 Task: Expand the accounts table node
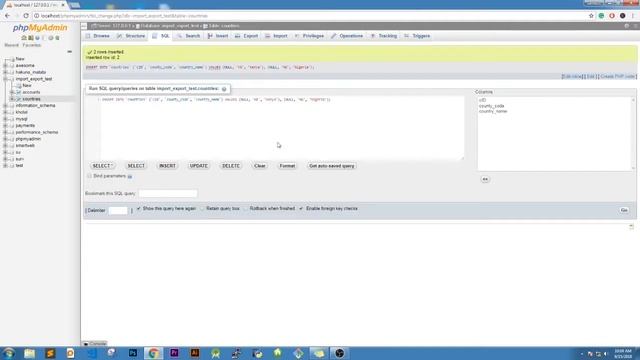point(12,92)
